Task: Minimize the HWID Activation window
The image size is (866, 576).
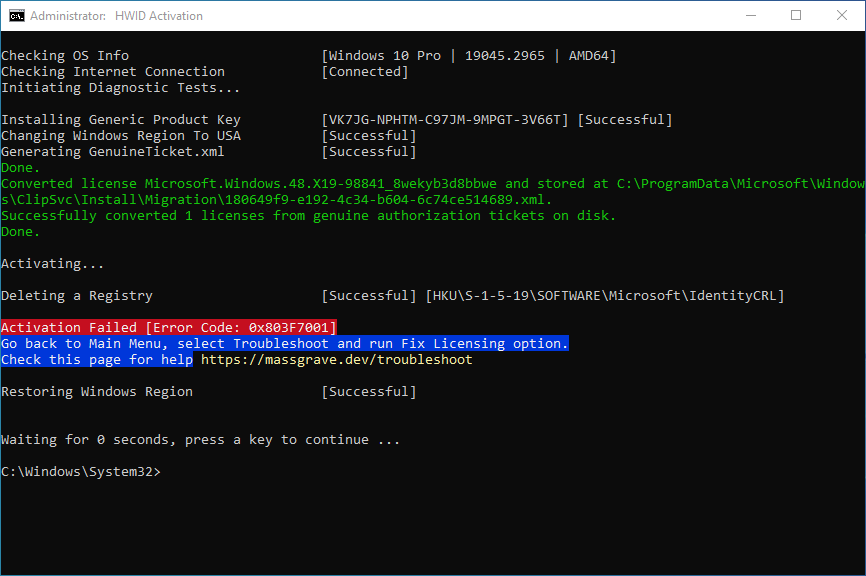Action: tap(751, 15)
